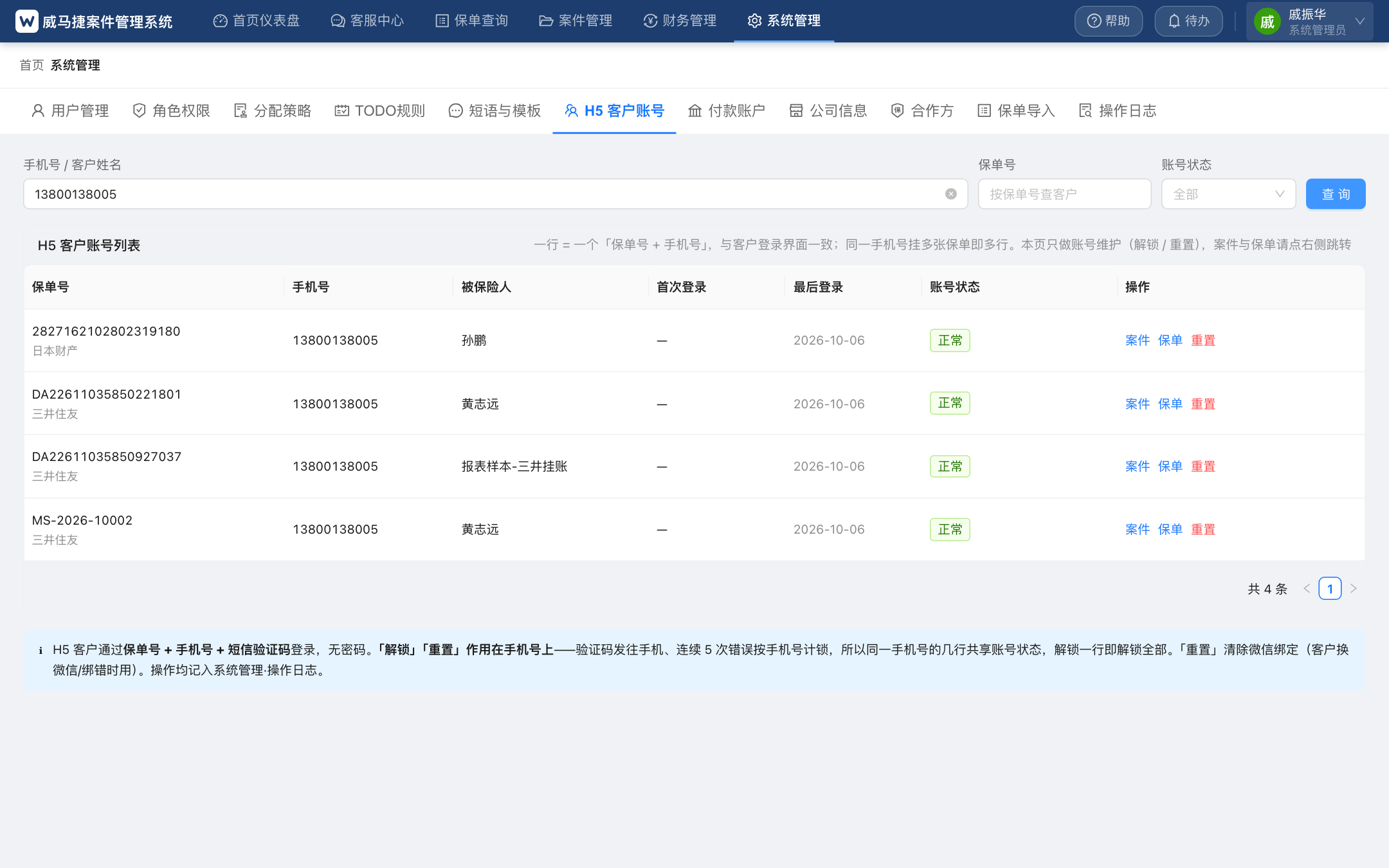Image resolution: width=1389 pixels, height=868 pixels.
Task: Open 案件 link for policy DA22611035850221801
Action: pos(1137,404)
